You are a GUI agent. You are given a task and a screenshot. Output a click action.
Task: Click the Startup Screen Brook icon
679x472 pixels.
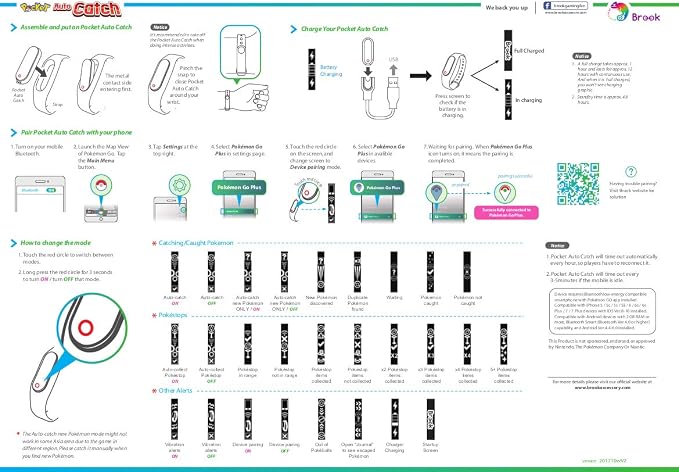(430, 419)
